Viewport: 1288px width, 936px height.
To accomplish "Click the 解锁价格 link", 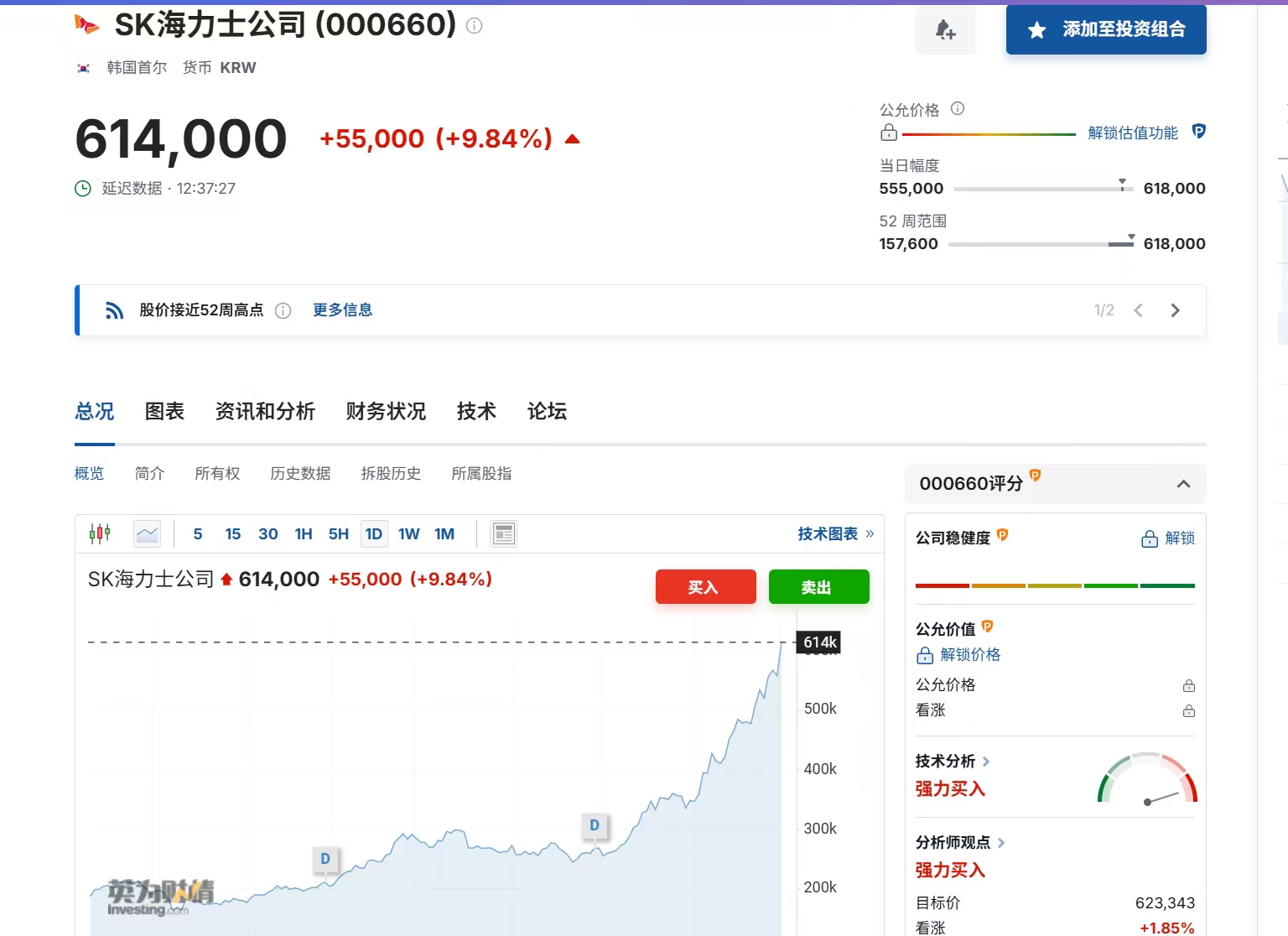I will tap(970, 655).
